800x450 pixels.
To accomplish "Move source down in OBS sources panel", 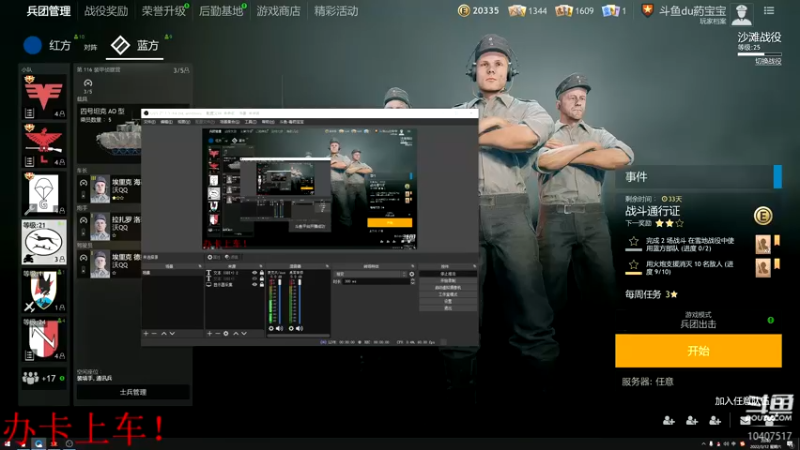I will pyautogui.click(x=244, y=333).
